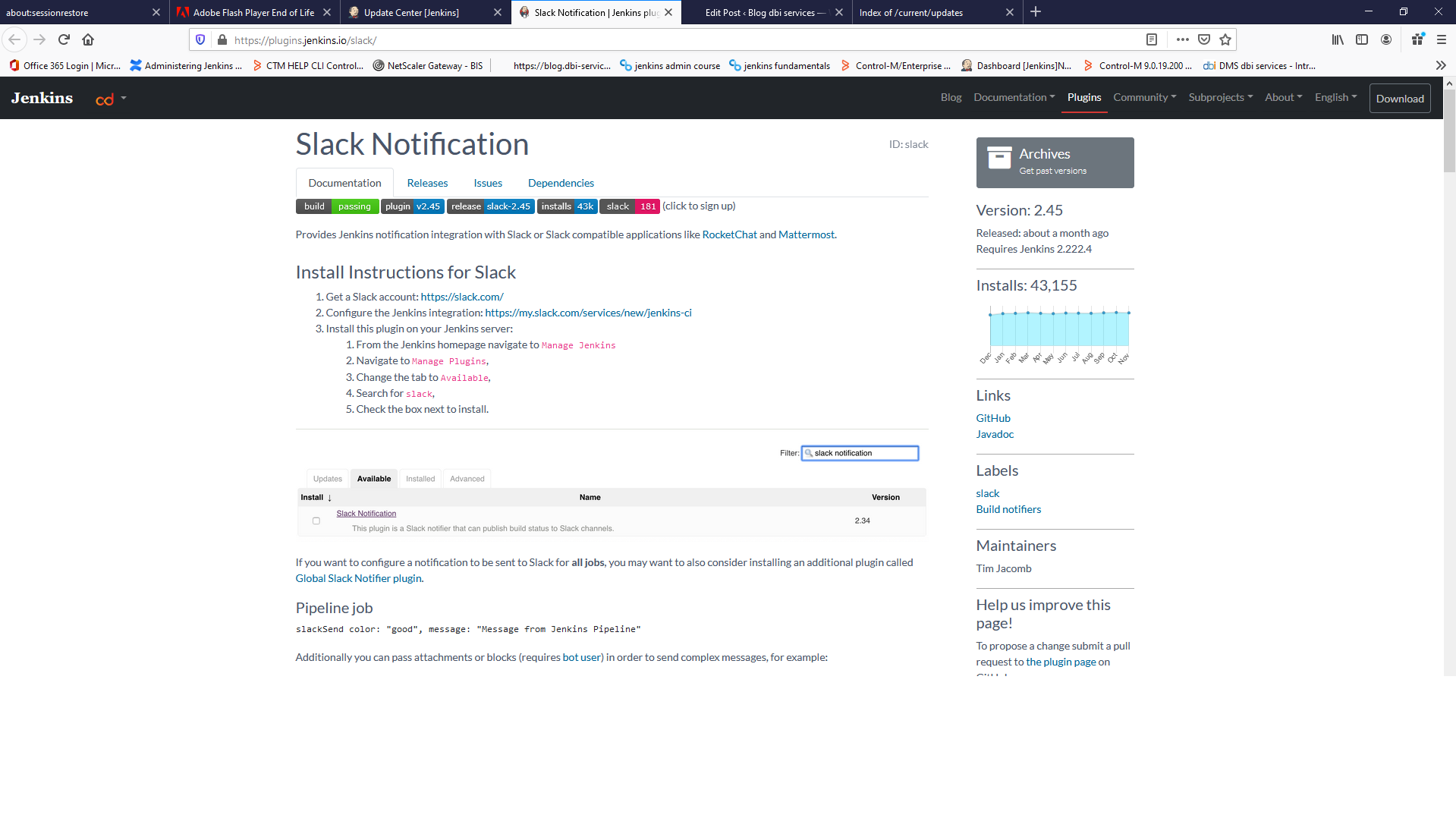This screenshot has height=818, width=1456.
Task: Open the Library icon in toolbar
Action: point(1338,39)
